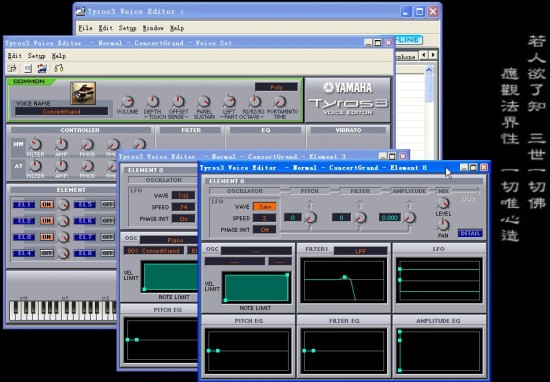Toggle the EL6 OFF switch
Viewport: 550px width, 382px height.
pyautogui.click(x=108, y=221)
